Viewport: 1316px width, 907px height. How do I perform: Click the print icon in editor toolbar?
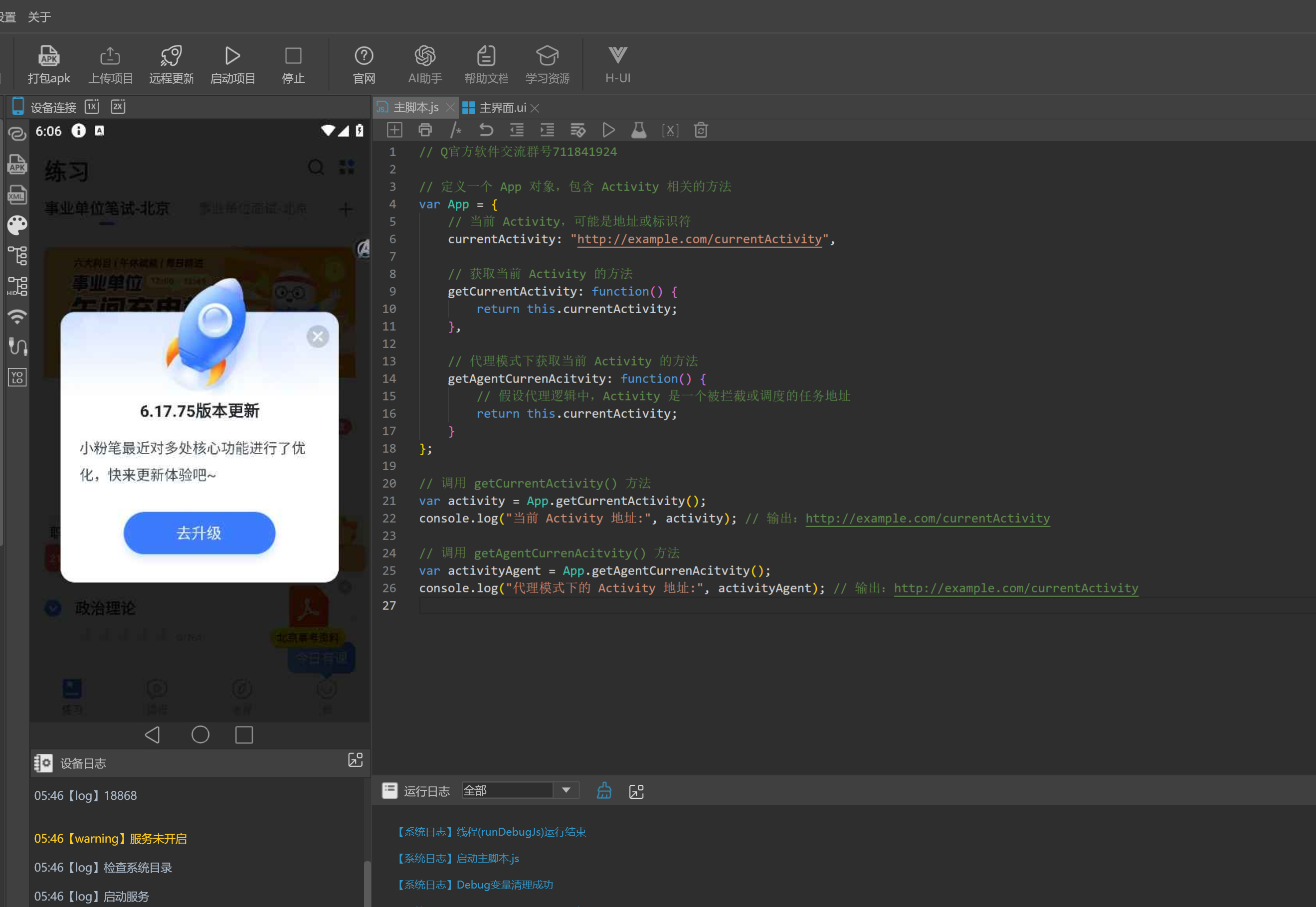425,130
